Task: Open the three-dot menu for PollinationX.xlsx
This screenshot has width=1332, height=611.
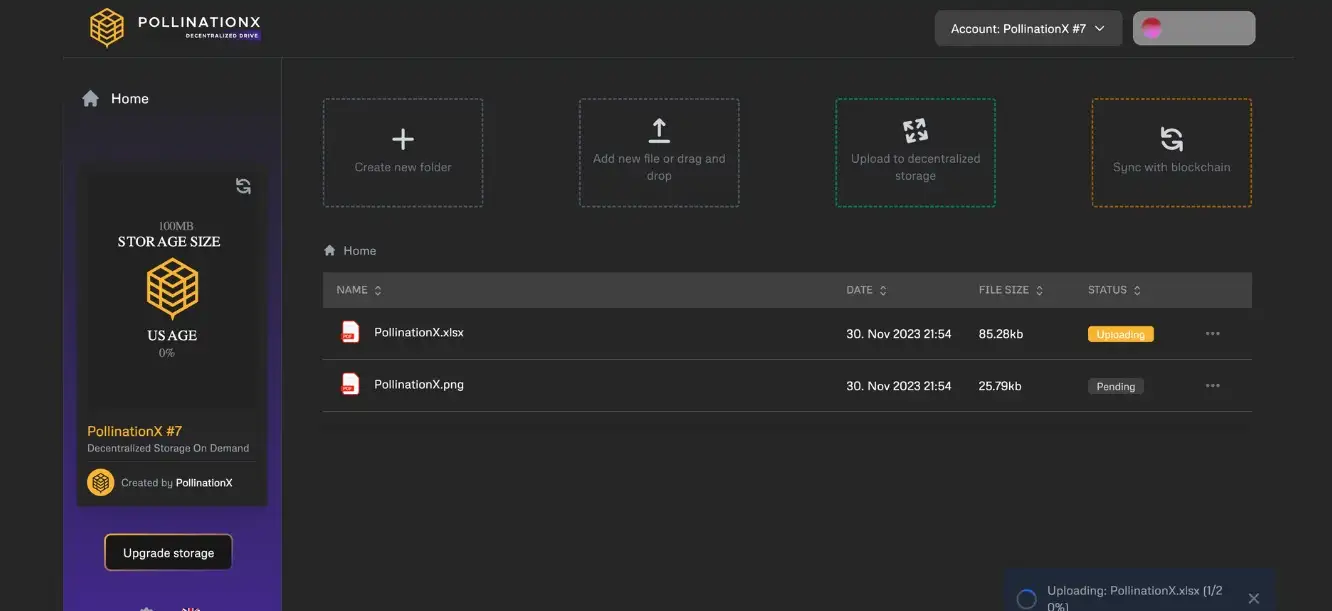Action: pyautogui.click(x=1213, y=334)
